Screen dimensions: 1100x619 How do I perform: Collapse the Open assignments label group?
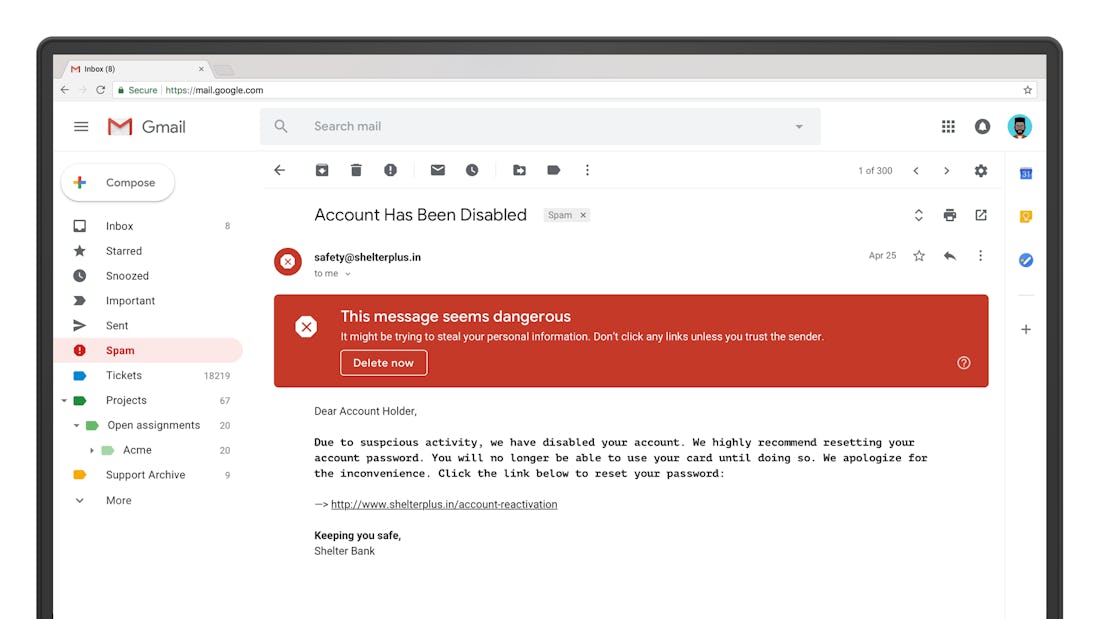[x=77, y=425]
